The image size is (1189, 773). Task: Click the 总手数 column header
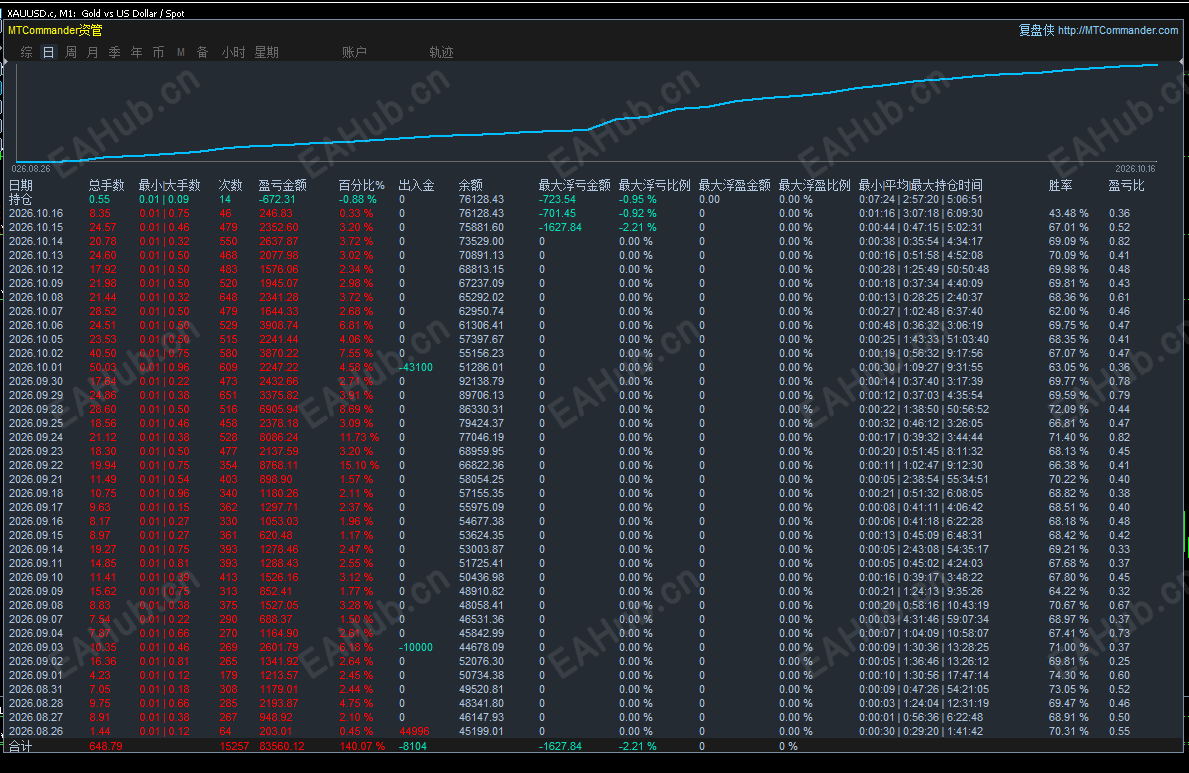[x=106, y=185]
